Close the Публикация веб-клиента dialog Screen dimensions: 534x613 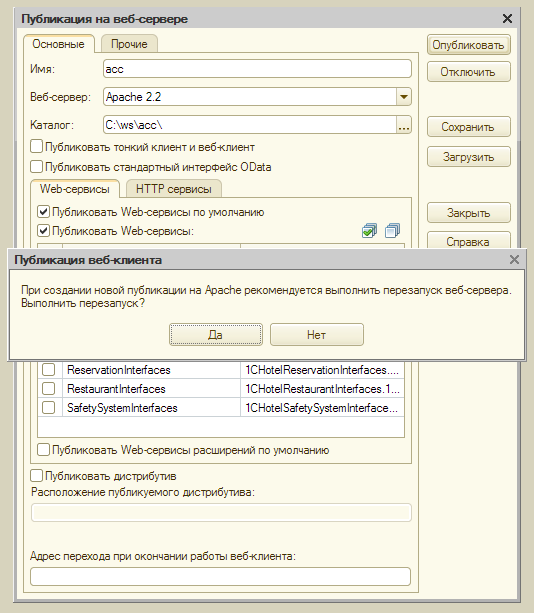tap(514, 260)
